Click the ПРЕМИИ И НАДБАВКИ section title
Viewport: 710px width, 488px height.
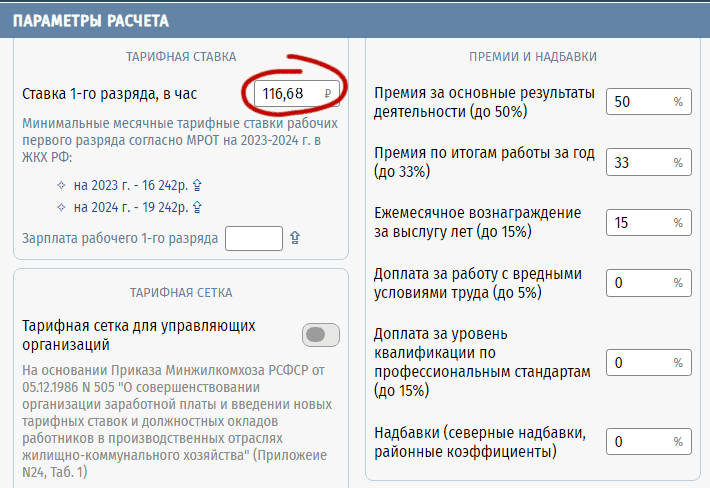point(533,57)
